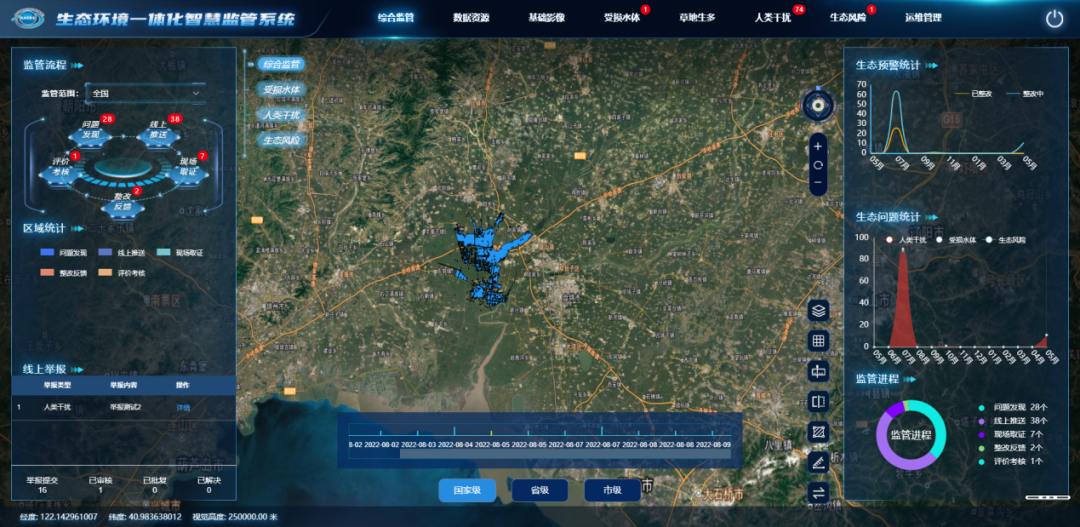Select the 国家级 level button
1080x527 pixels.
(467, 490)
